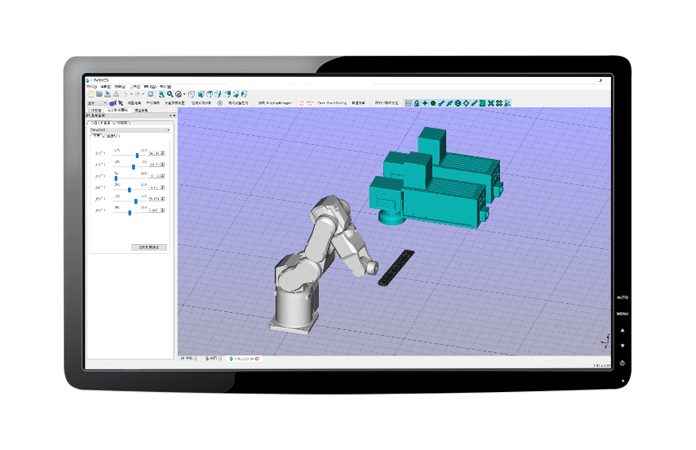Image resolution: width=696 pixels, height=450 pixels.
Task: Click the manager text button left of red icons
Action: tap(275, 103)
